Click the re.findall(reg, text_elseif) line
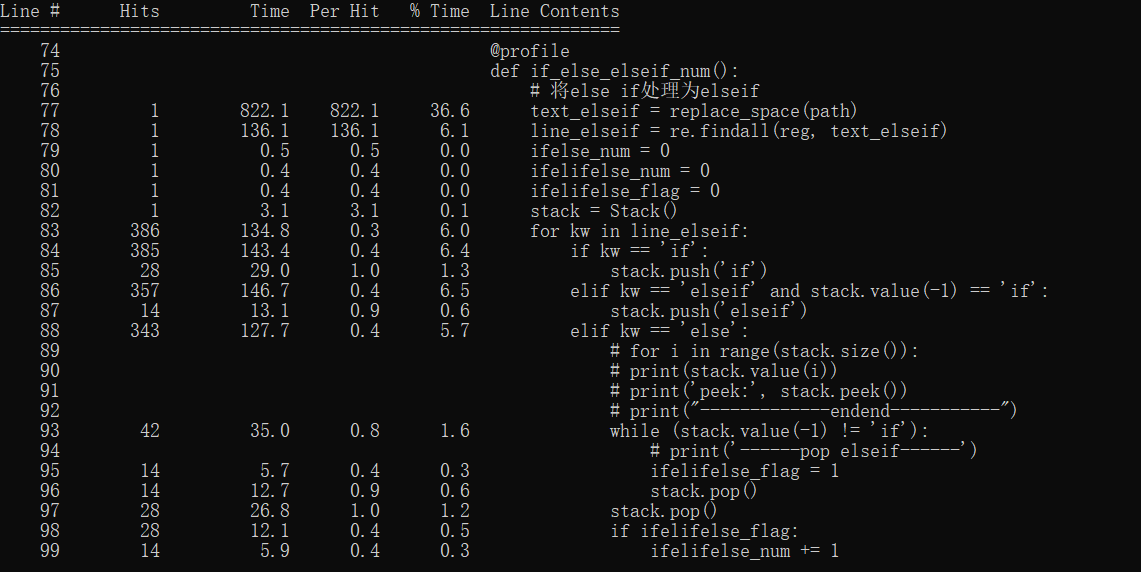 (738, 131)
